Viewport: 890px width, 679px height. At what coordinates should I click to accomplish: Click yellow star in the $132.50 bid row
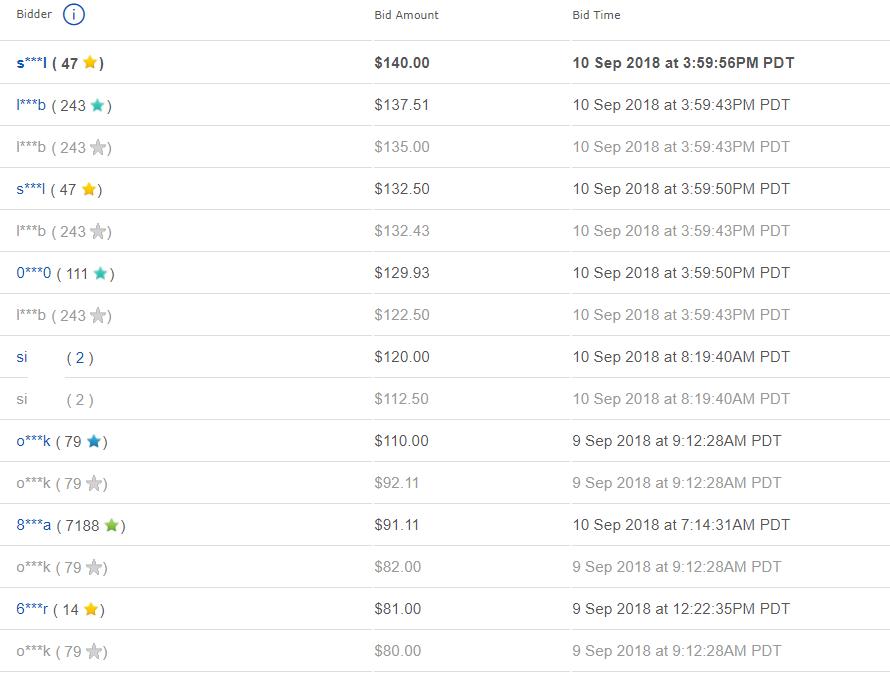88,189
